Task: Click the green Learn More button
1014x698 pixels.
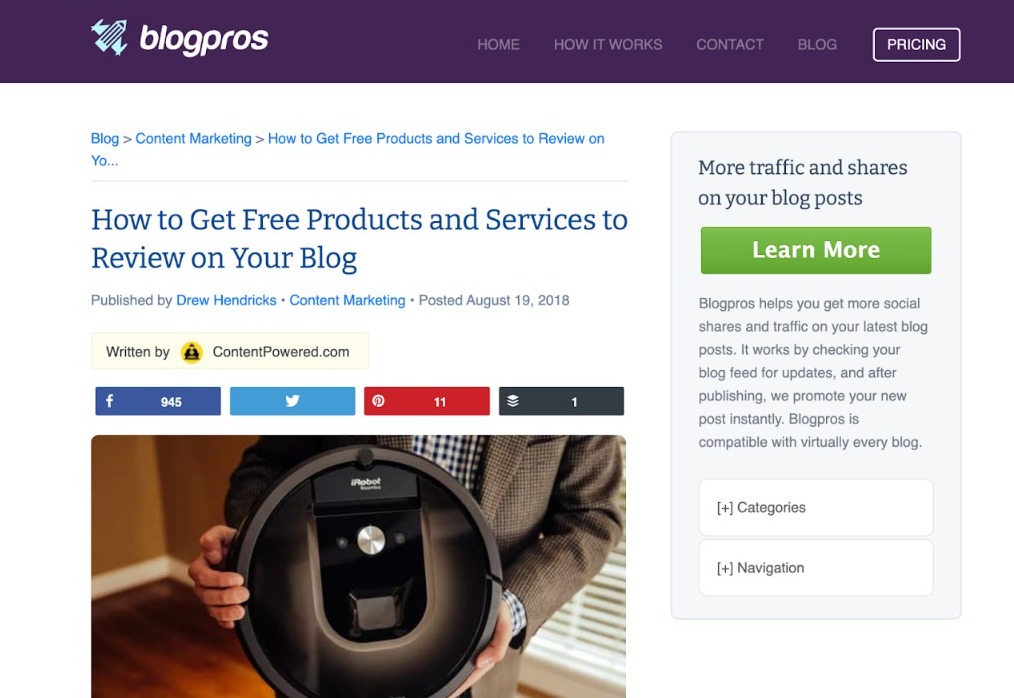Action: tap(816, 250)
